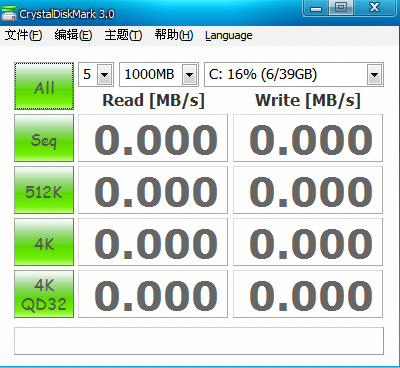Open the 帮助(H) menu

coord(174,35)
